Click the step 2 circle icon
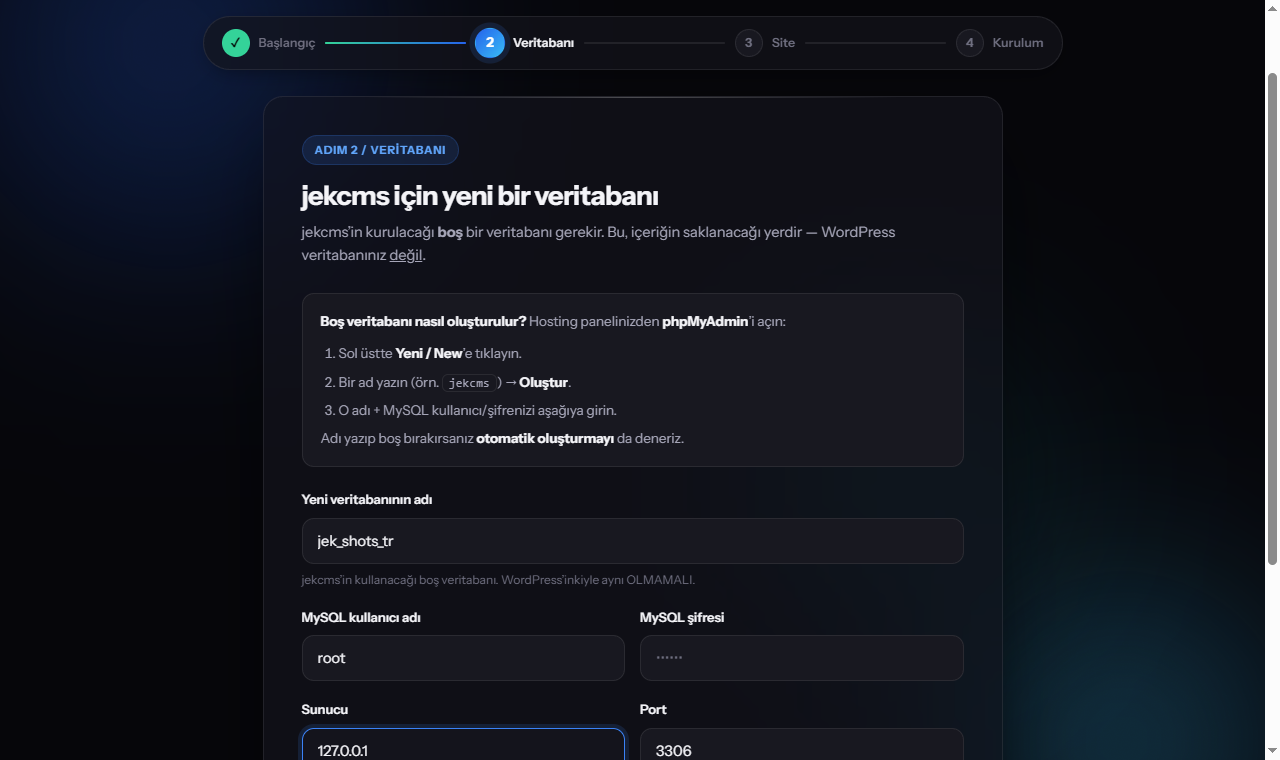Screen dimensions: 1280x760 click(490, 43)
